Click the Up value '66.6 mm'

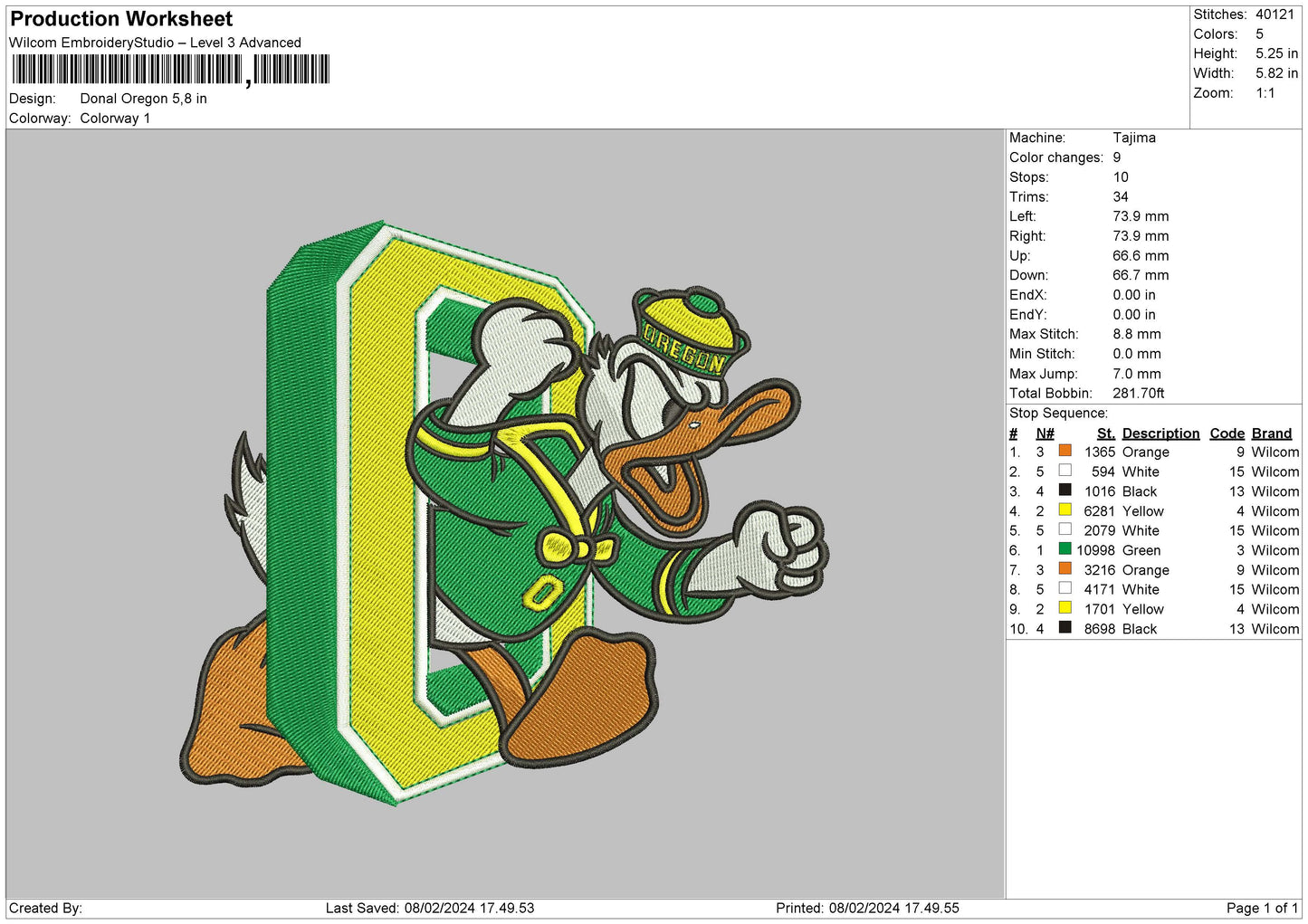(x=1141, y=256)
